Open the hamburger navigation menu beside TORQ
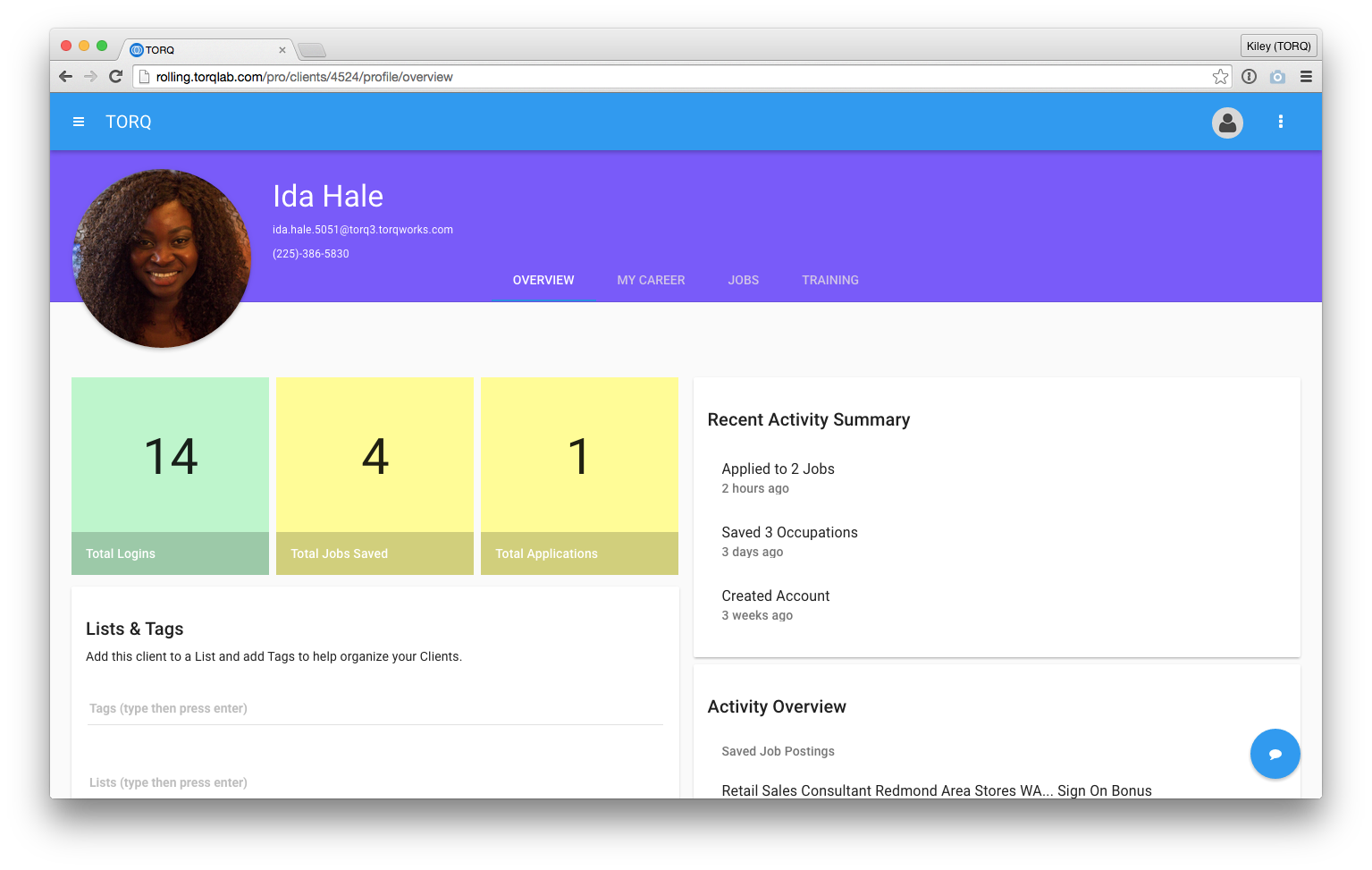 pos(79,122)
